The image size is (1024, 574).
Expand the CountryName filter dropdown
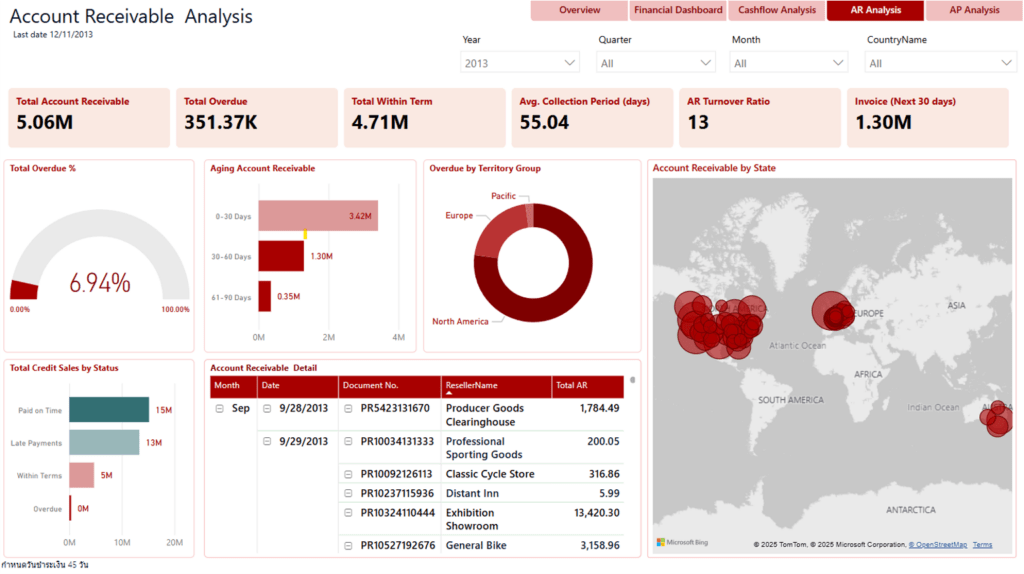click(x=940, y=63)
